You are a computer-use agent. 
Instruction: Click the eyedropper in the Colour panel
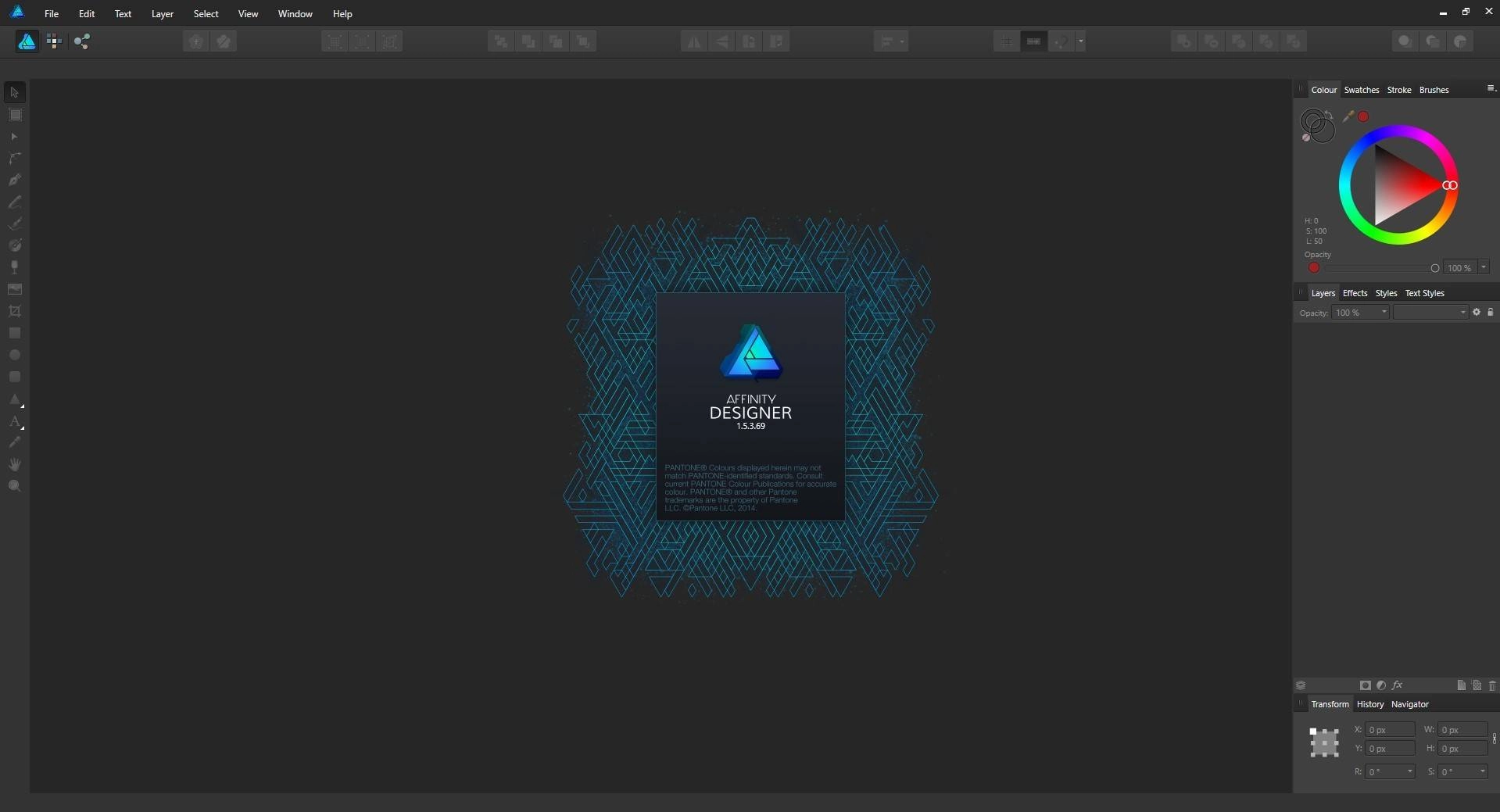click(x=1348, y=116)
